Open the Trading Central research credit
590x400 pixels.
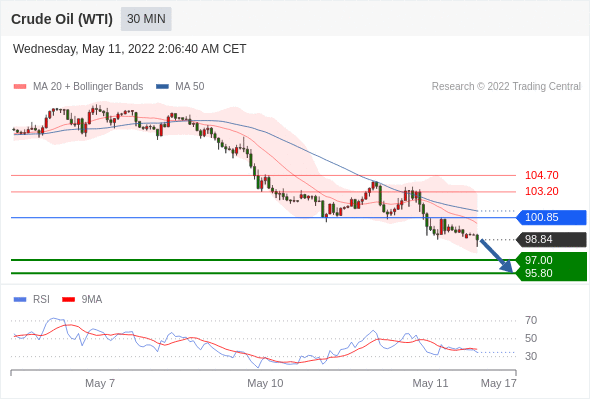pyautogui.click(x=506, y=87)
